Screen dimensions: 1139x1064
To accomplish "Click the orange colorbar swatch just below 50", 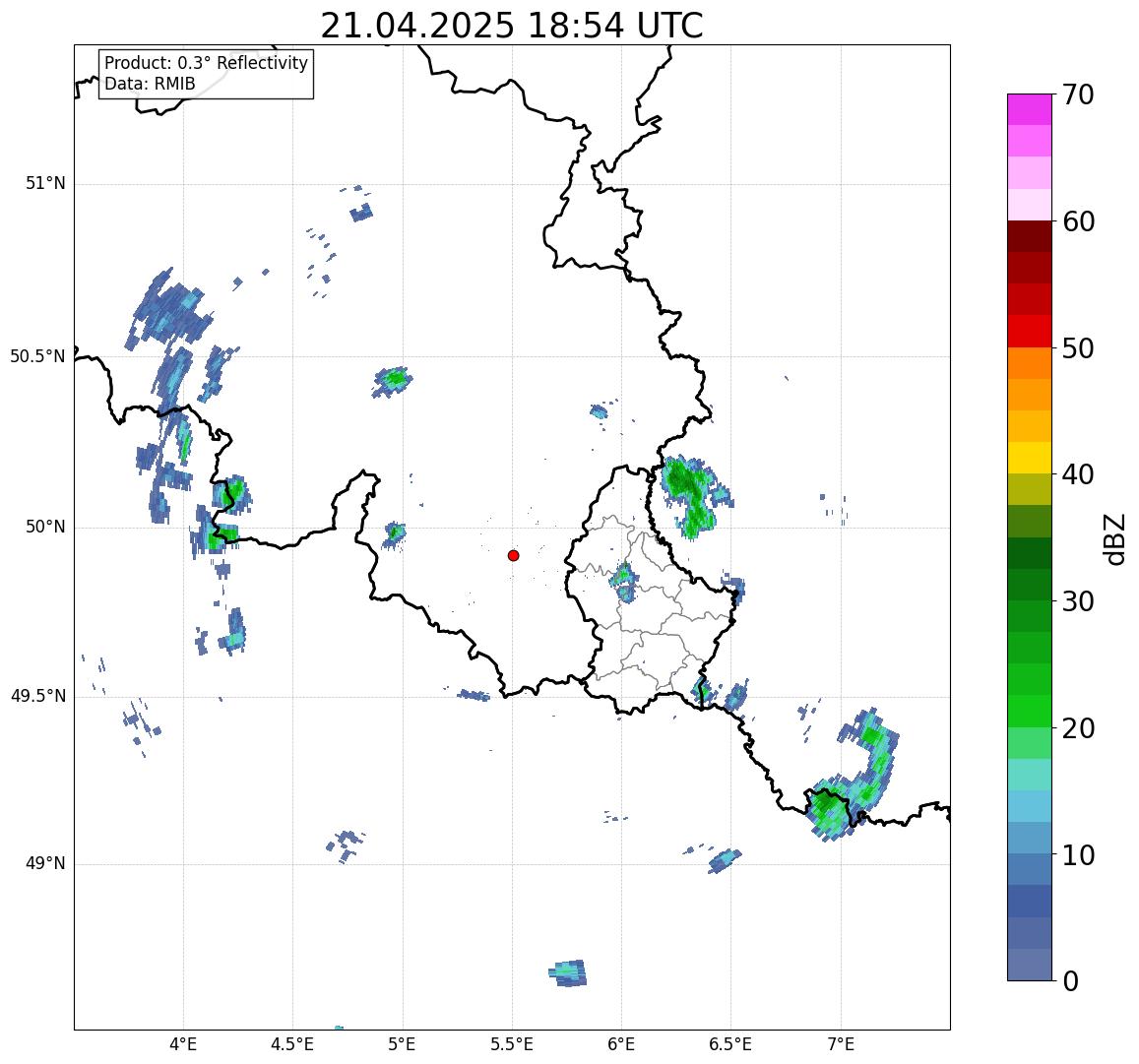I will 1030,363.
